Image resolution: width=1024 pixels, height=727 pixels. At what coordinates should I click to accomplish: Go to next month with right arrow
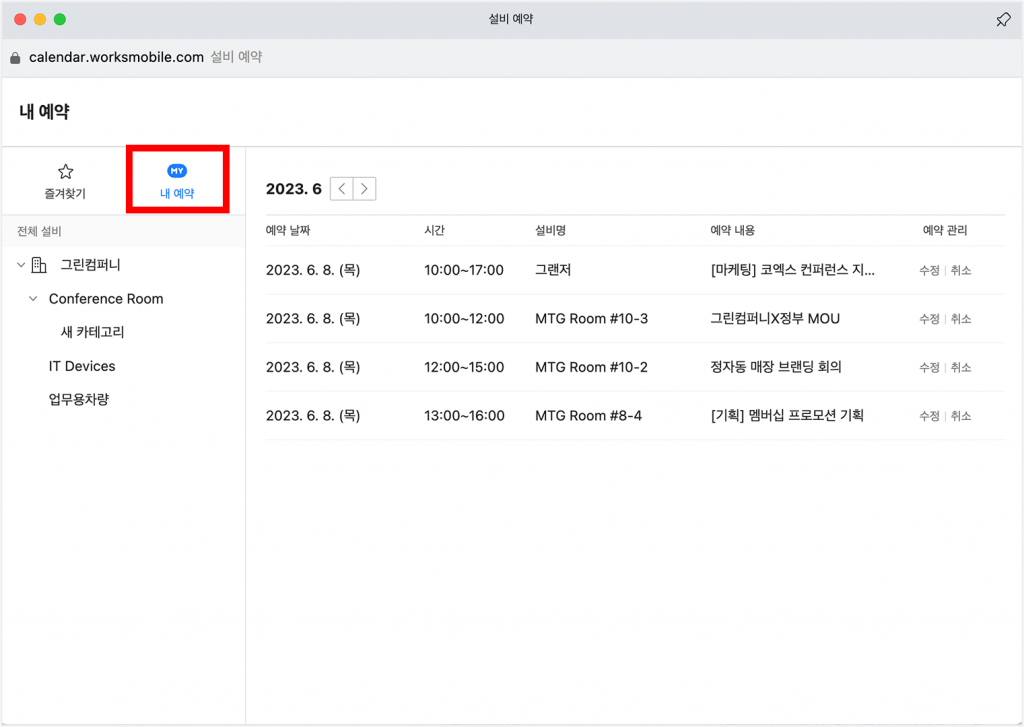pyautogui.click(x=364, y=189)
